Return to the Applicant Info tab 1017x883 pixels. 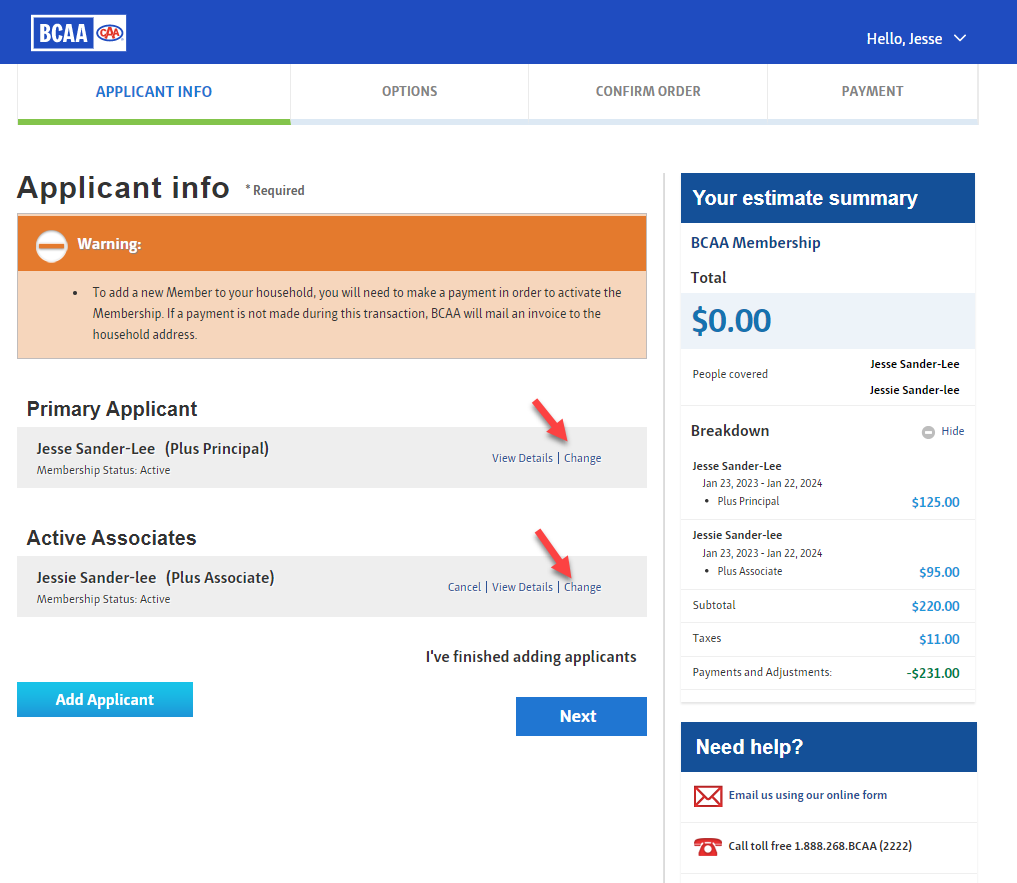153,90
